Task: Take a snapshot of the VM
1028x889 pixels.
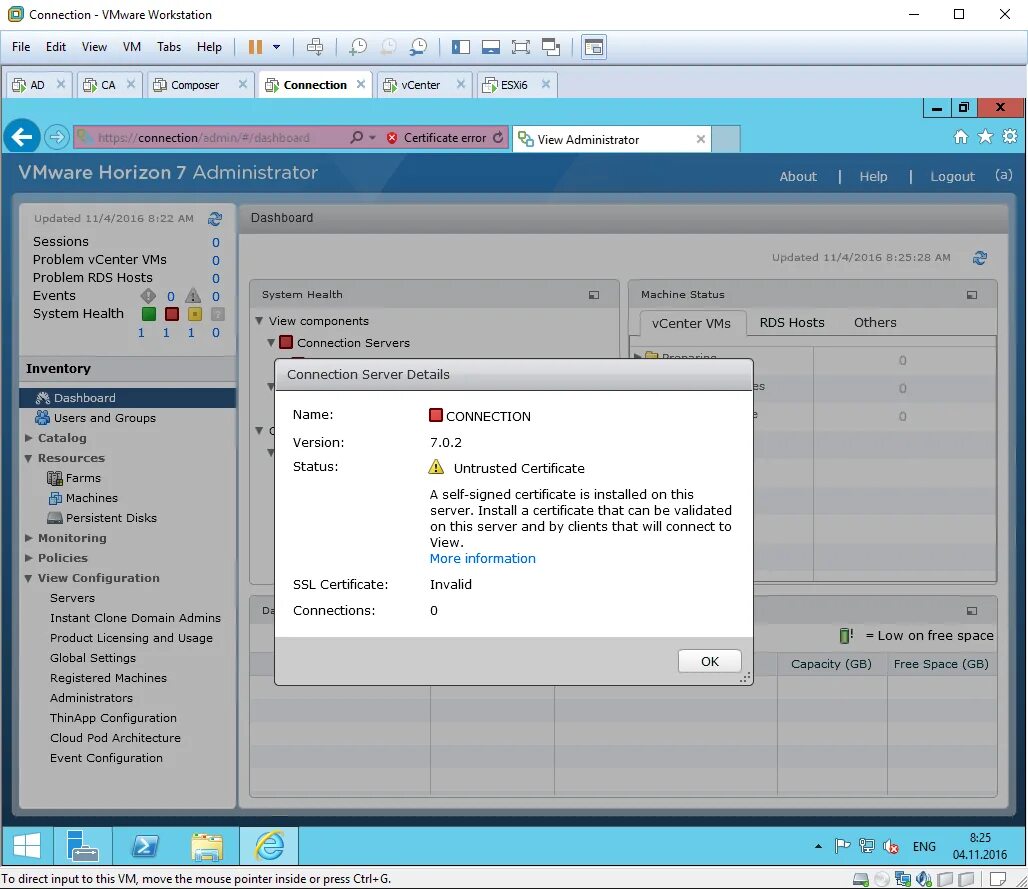Action: 358,47
